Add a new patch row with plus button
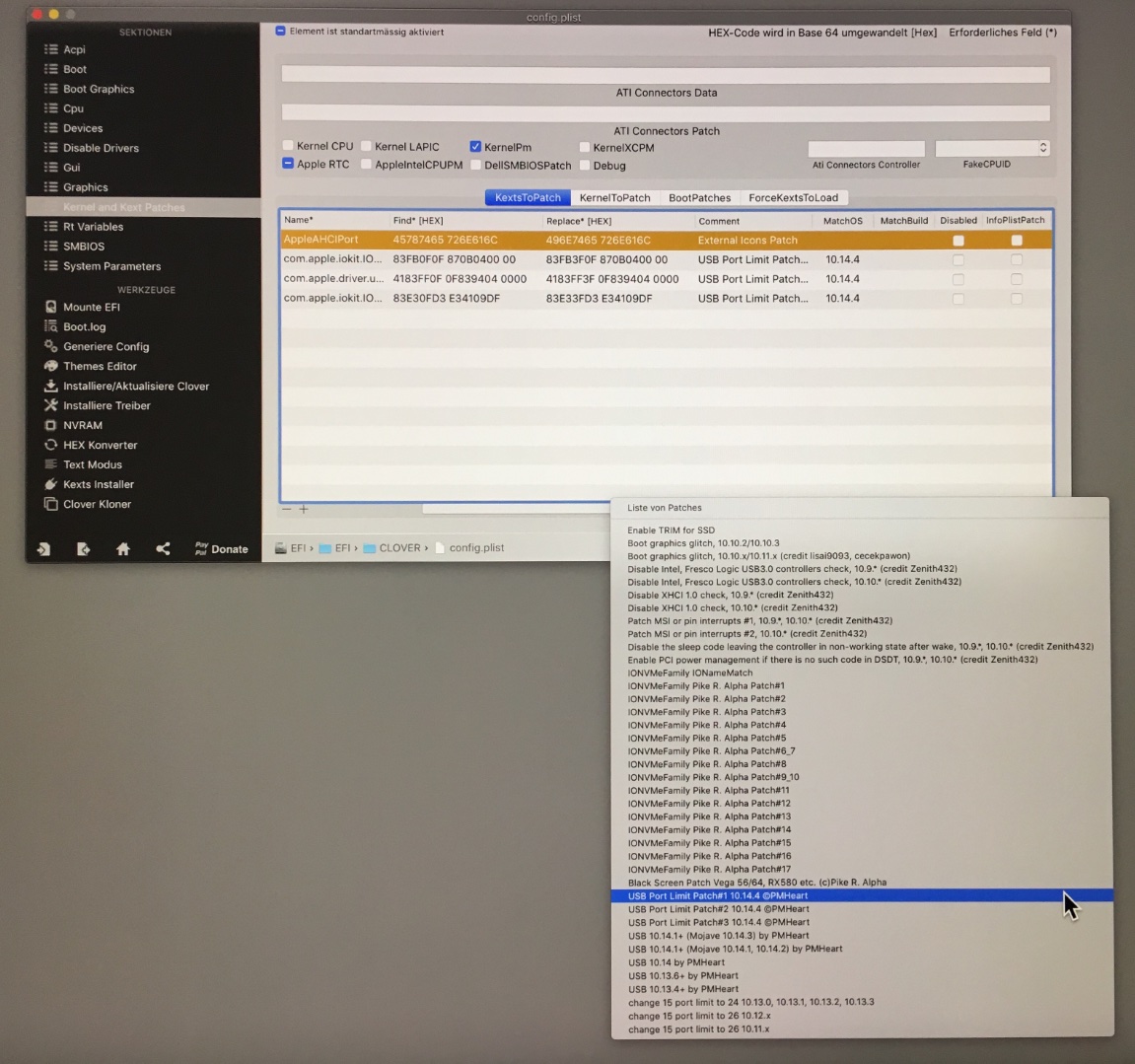Screen dimensions: 1135x1064 coord(304,509)
